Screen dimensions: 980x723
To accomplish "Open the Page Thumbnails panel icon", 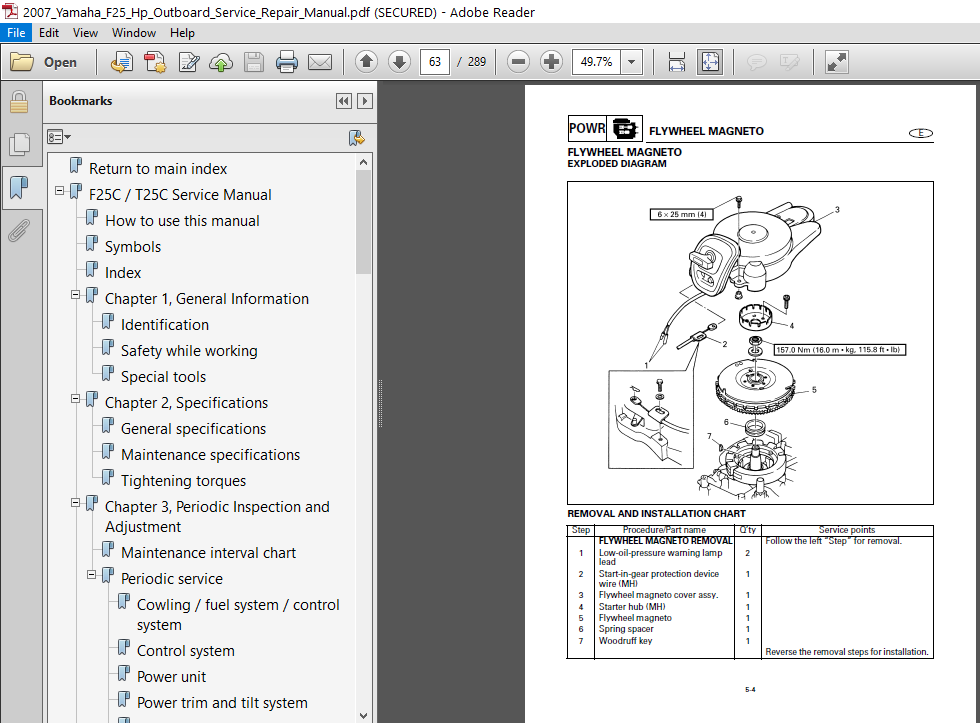I will (19, 144).
